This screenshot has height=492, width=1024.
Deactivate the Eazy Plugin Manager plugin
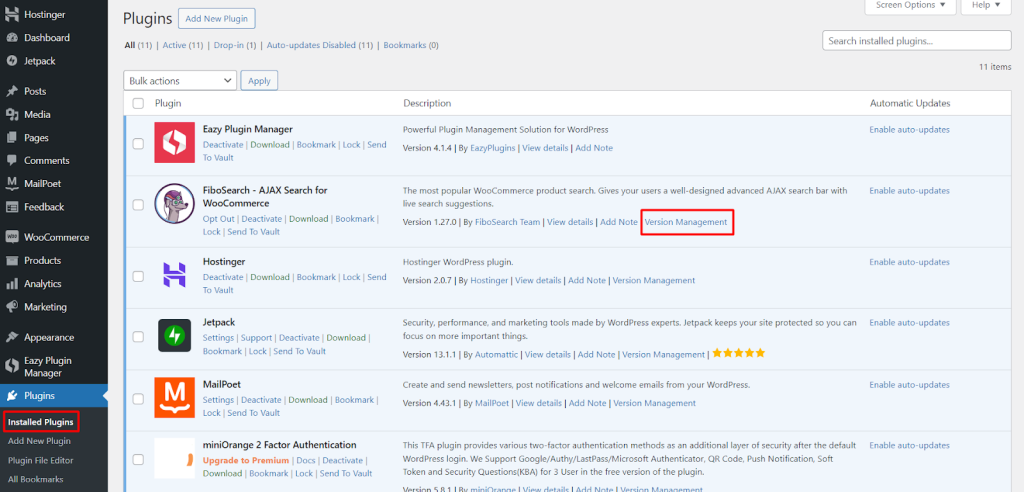[223, 144]
